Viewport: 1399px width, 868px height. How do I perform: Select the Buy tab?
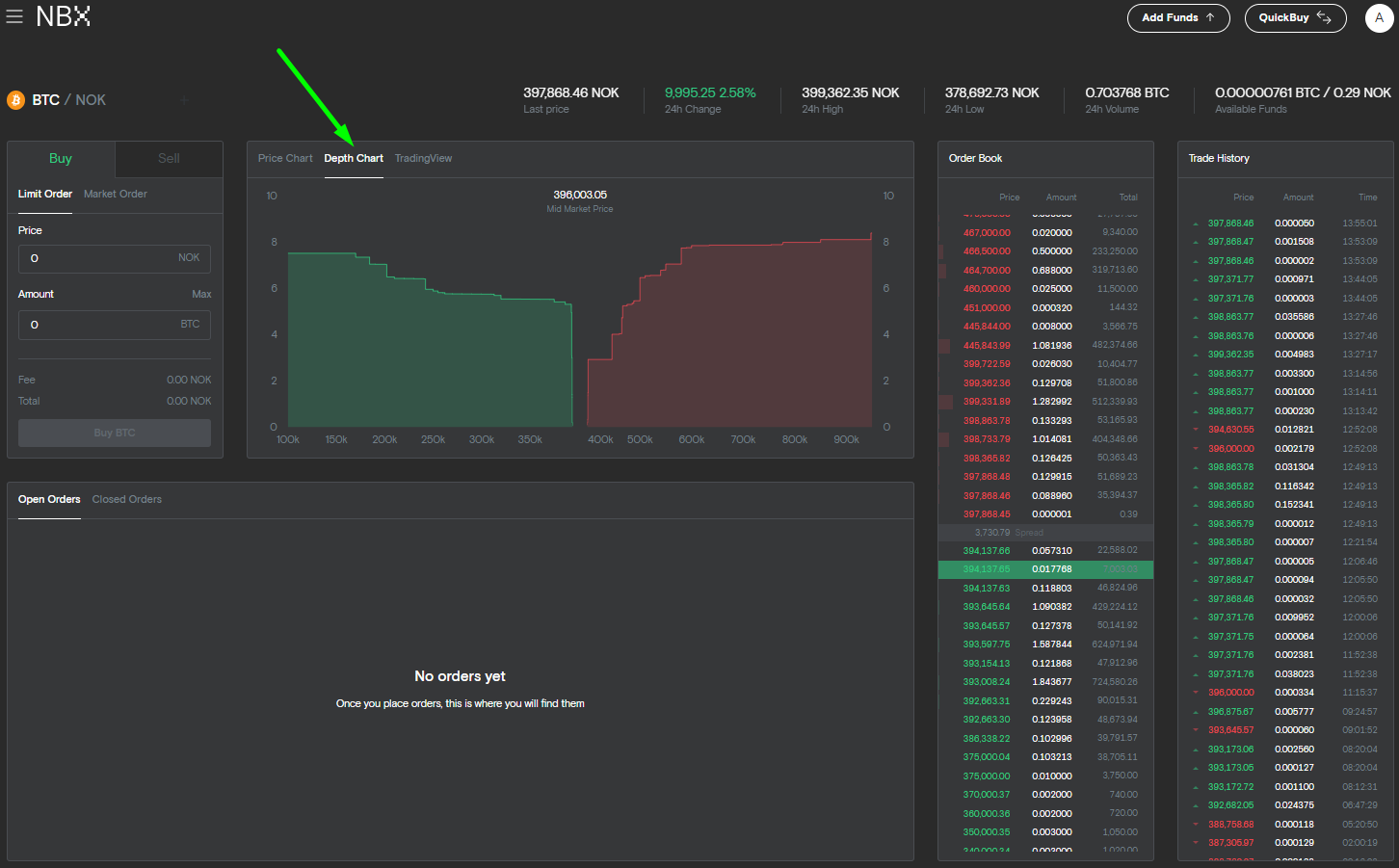click(61, 159)
